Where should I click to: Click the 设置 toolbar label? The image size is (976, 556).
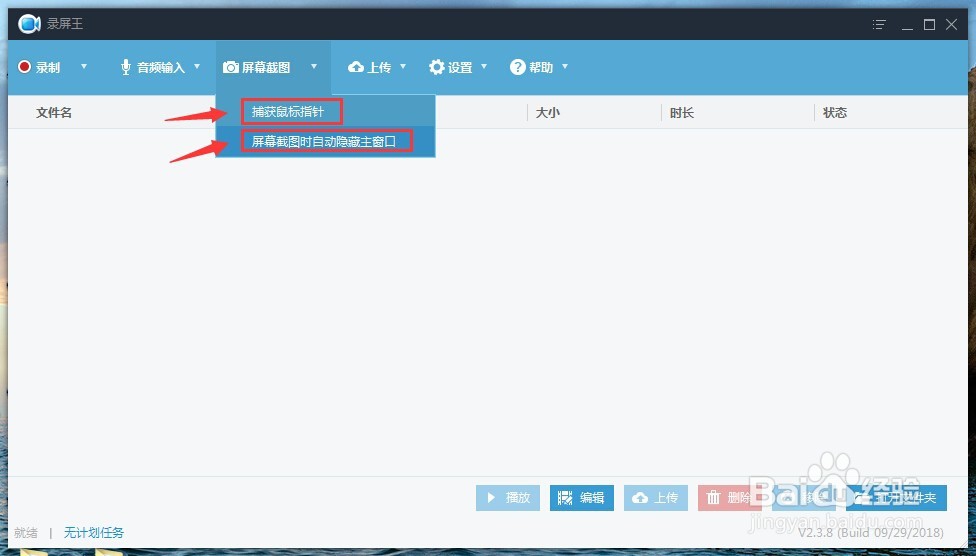point(461,68)
